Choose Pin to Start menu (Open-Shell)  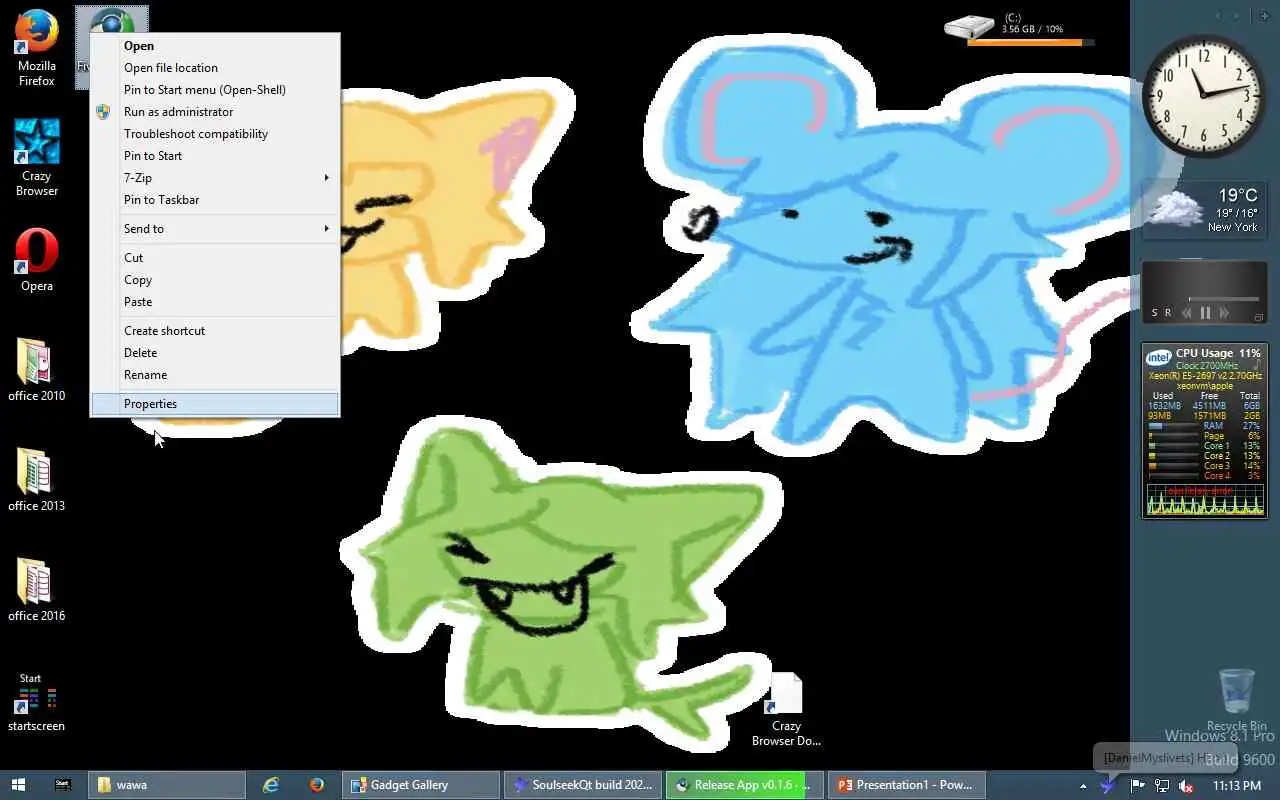point(215,90)
